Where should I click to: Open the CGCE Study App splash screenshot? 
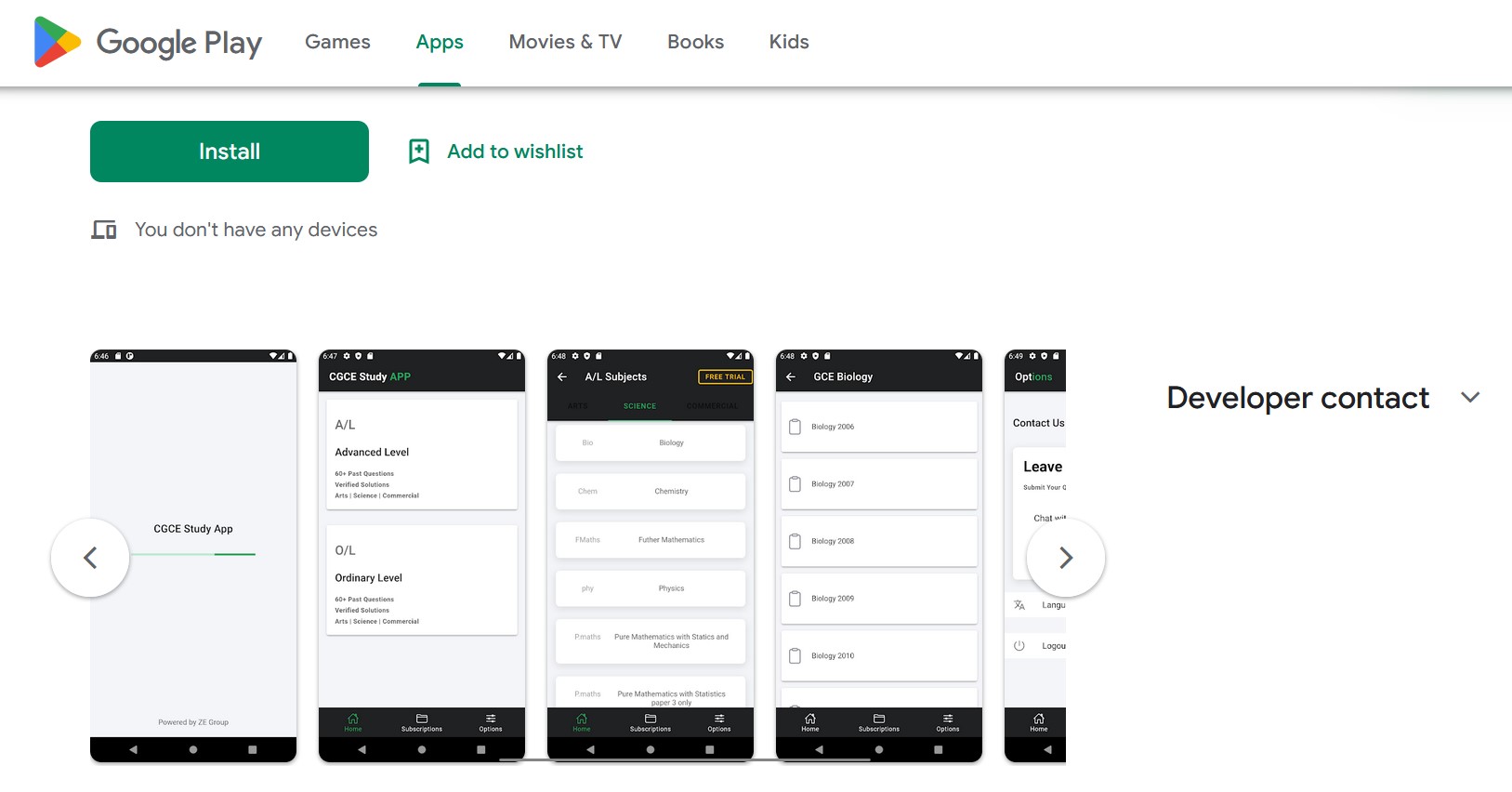(193, 556)
